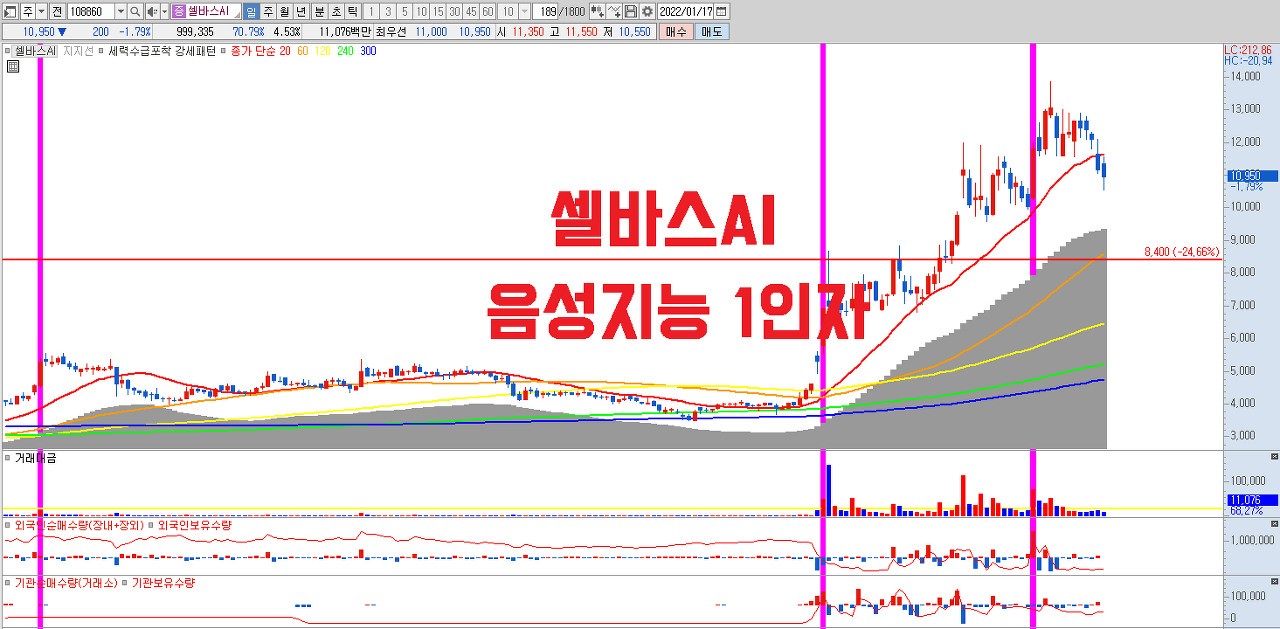Click the 5 interval button
The height and width of the screenshot is (629, 1280).
[405, 12]
